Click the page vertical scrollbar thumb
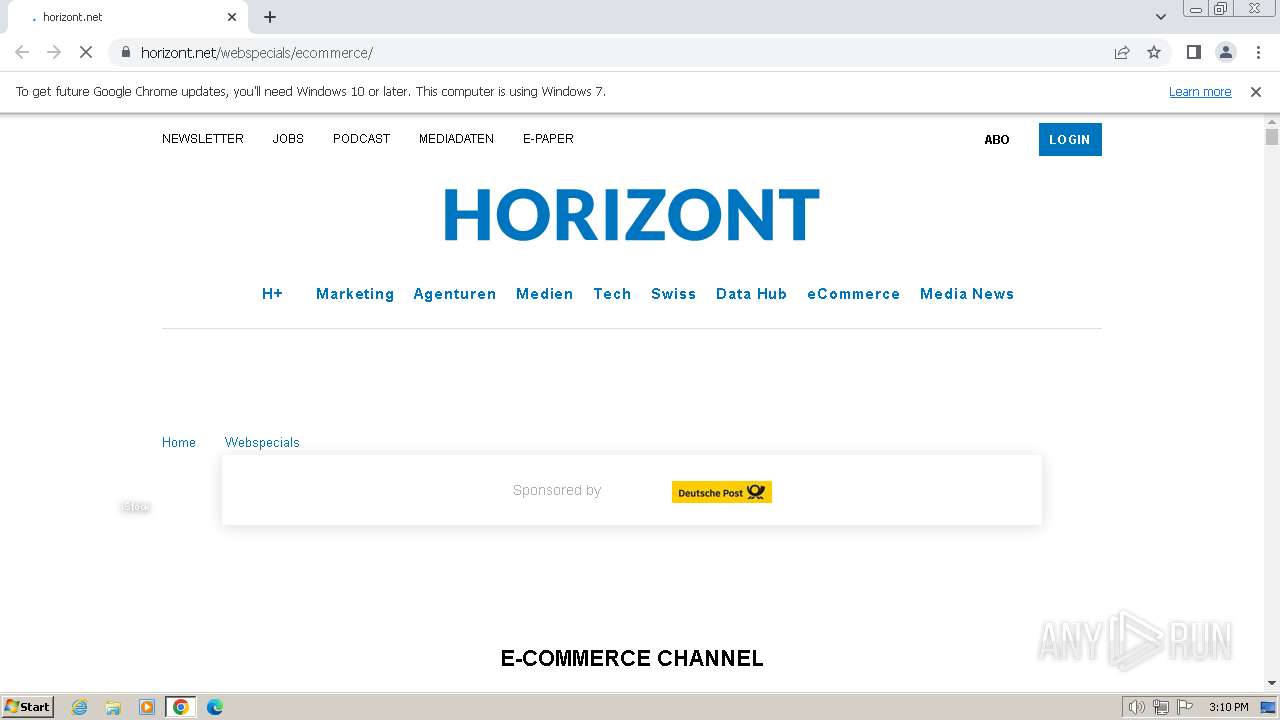 point(1272,137)
